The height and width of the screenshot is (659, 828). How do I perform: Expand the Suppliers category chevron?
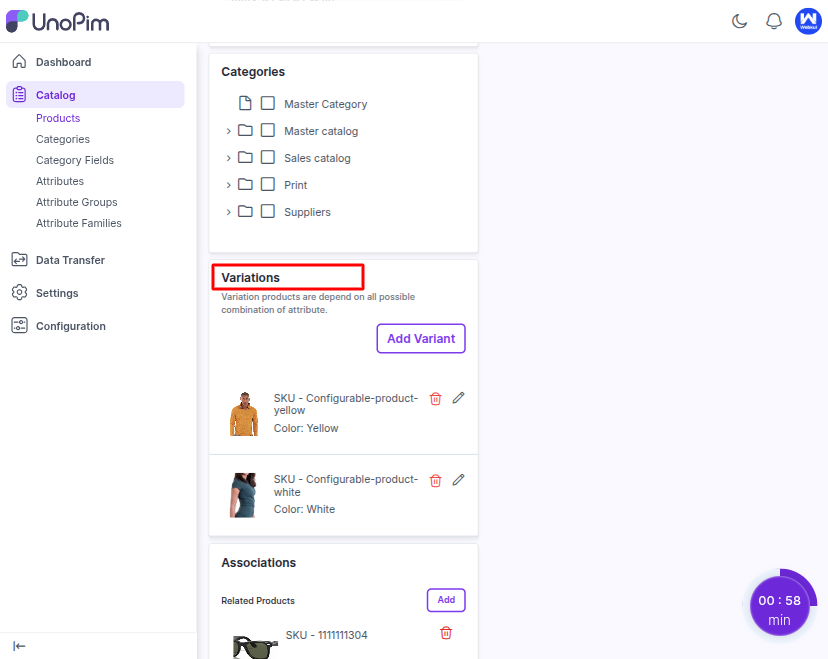228,212
